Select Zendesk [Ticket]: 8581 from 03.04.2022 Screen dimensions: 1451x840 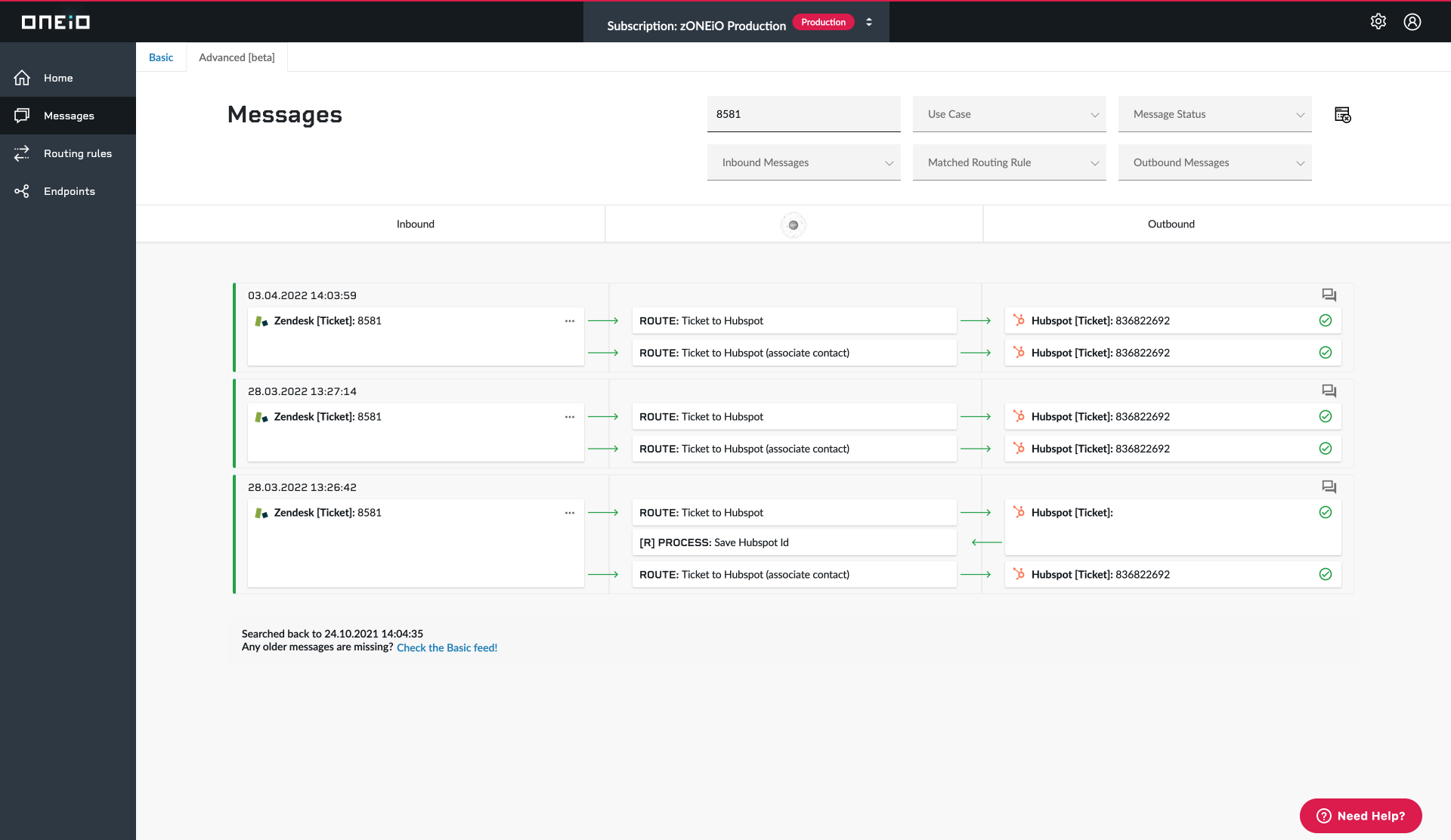416,336
